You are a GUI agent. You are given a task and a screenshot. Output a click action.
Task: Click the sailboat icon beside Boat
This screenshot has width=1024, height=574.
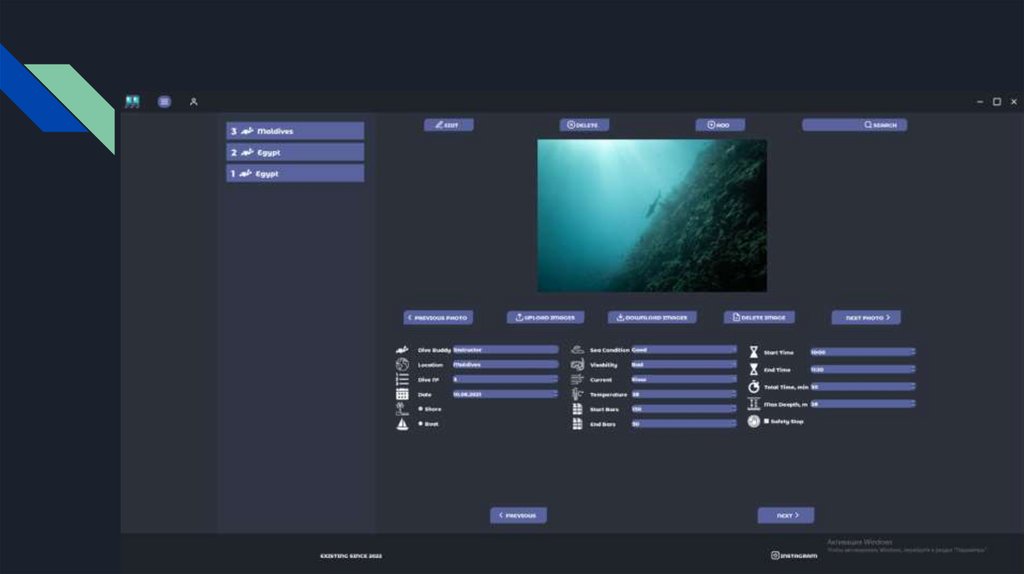[x=402, y=424]
